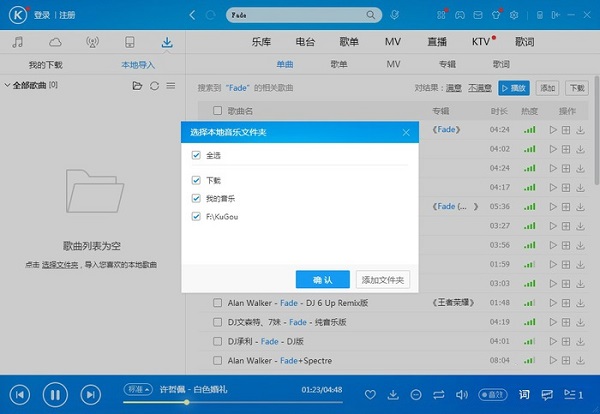The image size is (600, 414).
Task: Open folder icon beside 全部歌曲
Action: 137,85
